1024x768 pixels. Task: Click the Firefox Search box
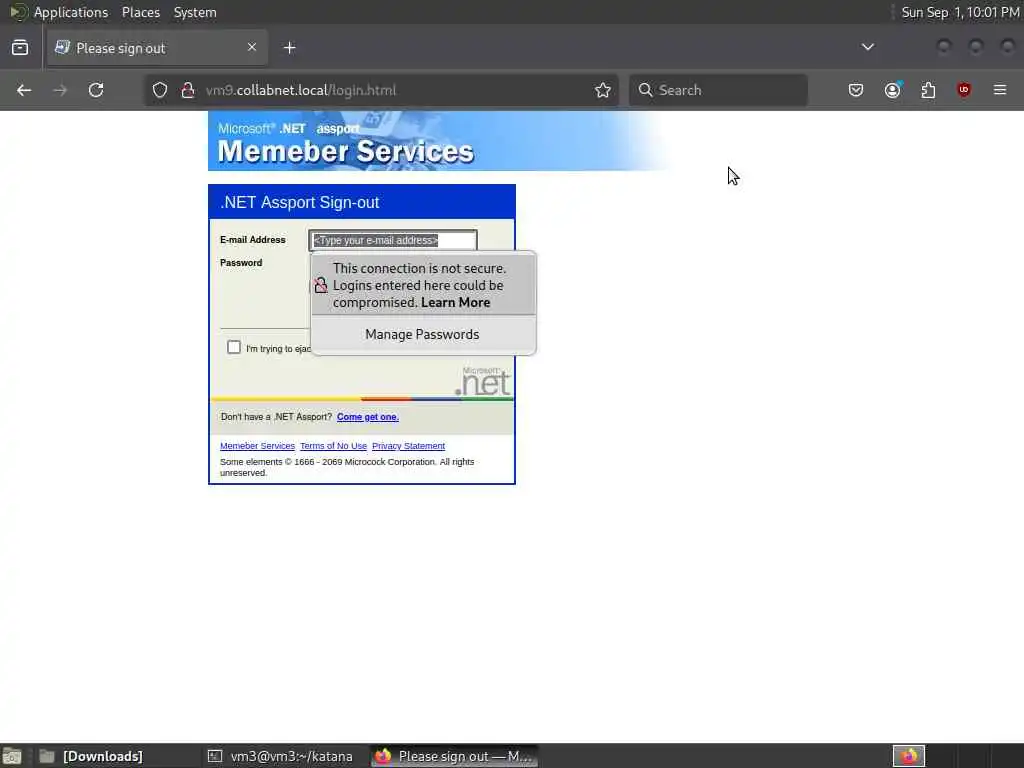click(718, 90)
